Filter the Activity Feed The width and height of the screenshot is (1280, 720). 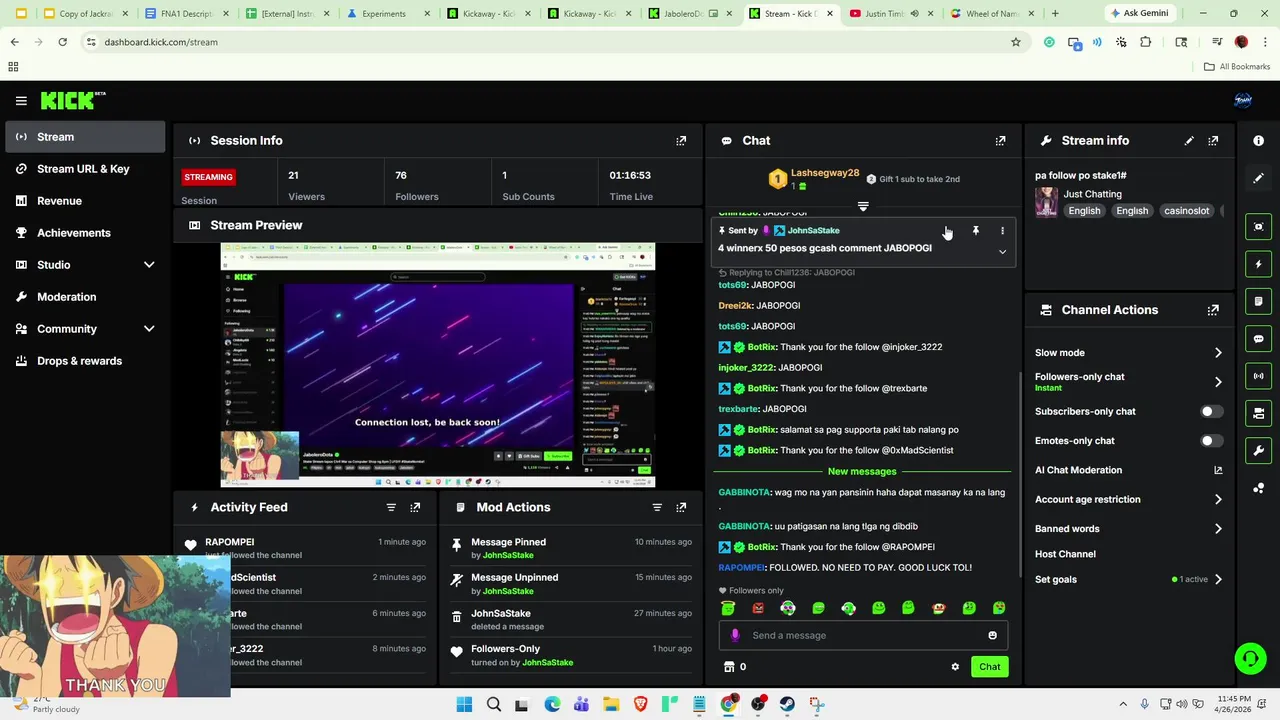391,508
